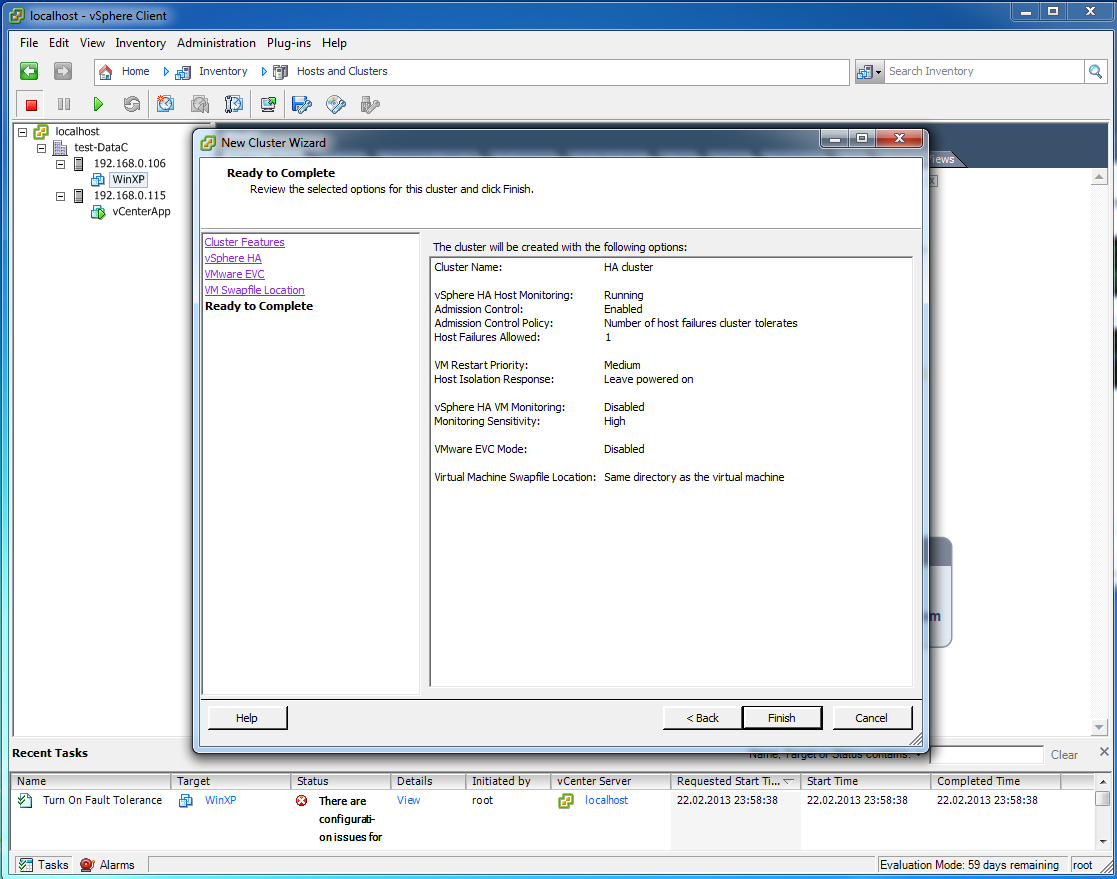Take a snapshot of the virtual machine

click(x=165, y=105)
